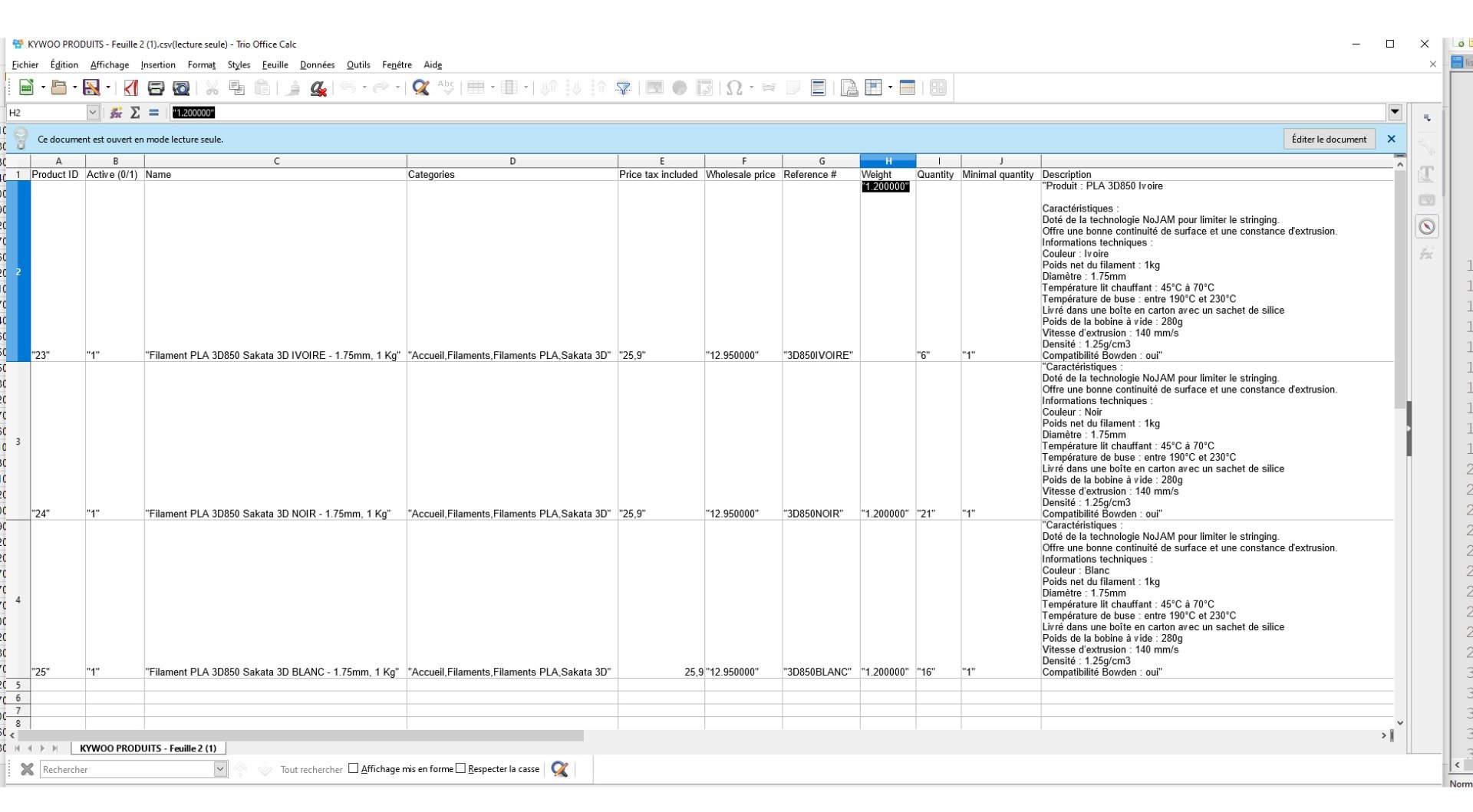Click the Find & Replace toolbar icon
Image resolution: width=1473 pixels, height=812 pixels.
pos(420,88)
